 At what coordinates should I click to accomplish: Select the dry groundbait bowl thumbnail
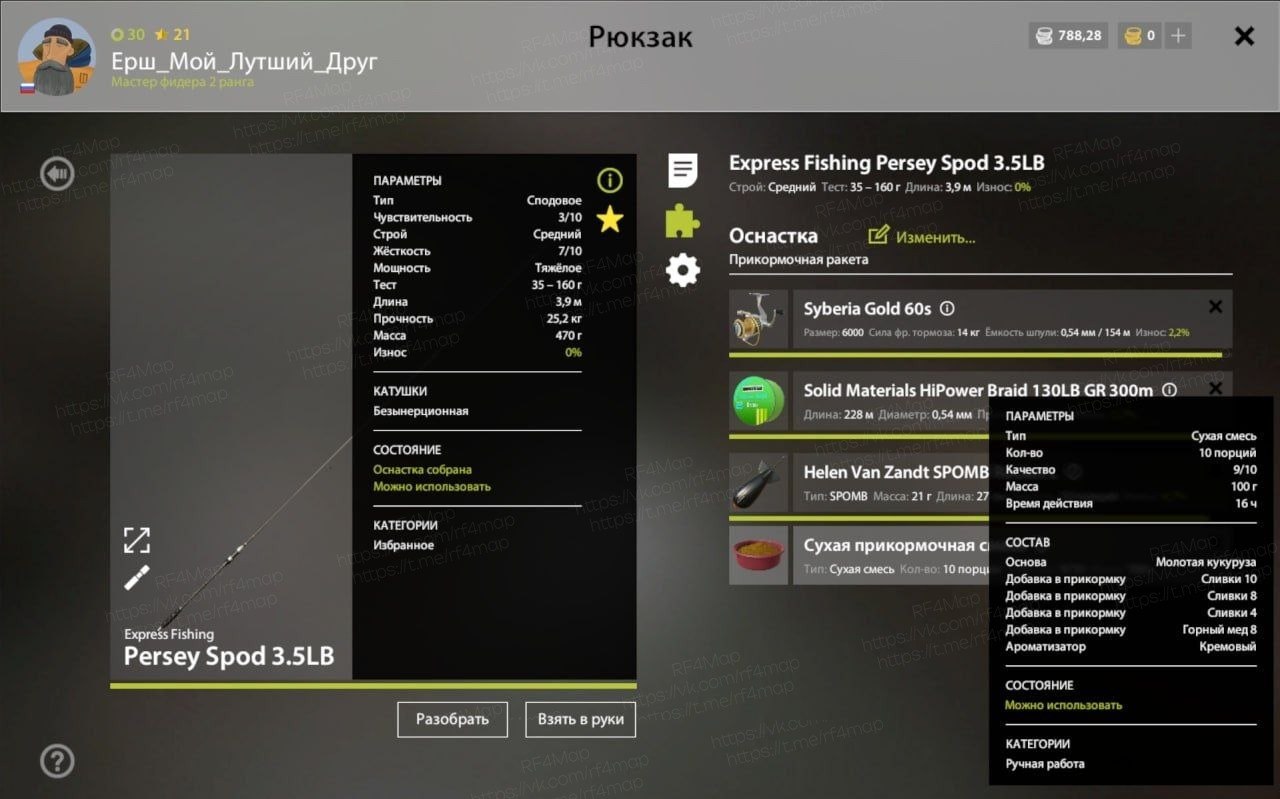click(x=759, y=556)
